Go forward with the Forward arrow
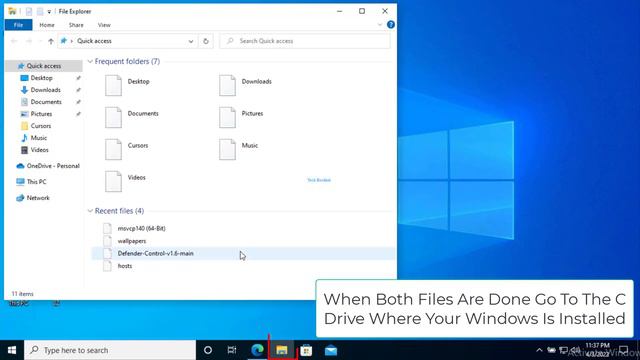The width and height of the screenshot is (640, 360). click(29, 41)
